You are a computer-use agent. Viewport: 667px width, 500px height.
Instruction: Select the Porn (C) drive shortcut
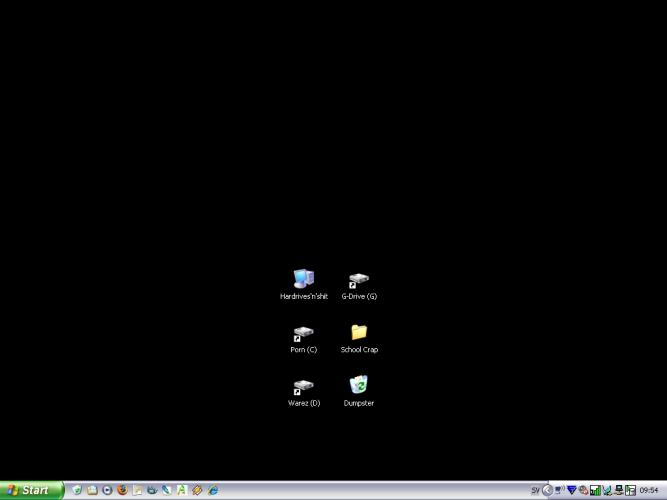(303, 340)
